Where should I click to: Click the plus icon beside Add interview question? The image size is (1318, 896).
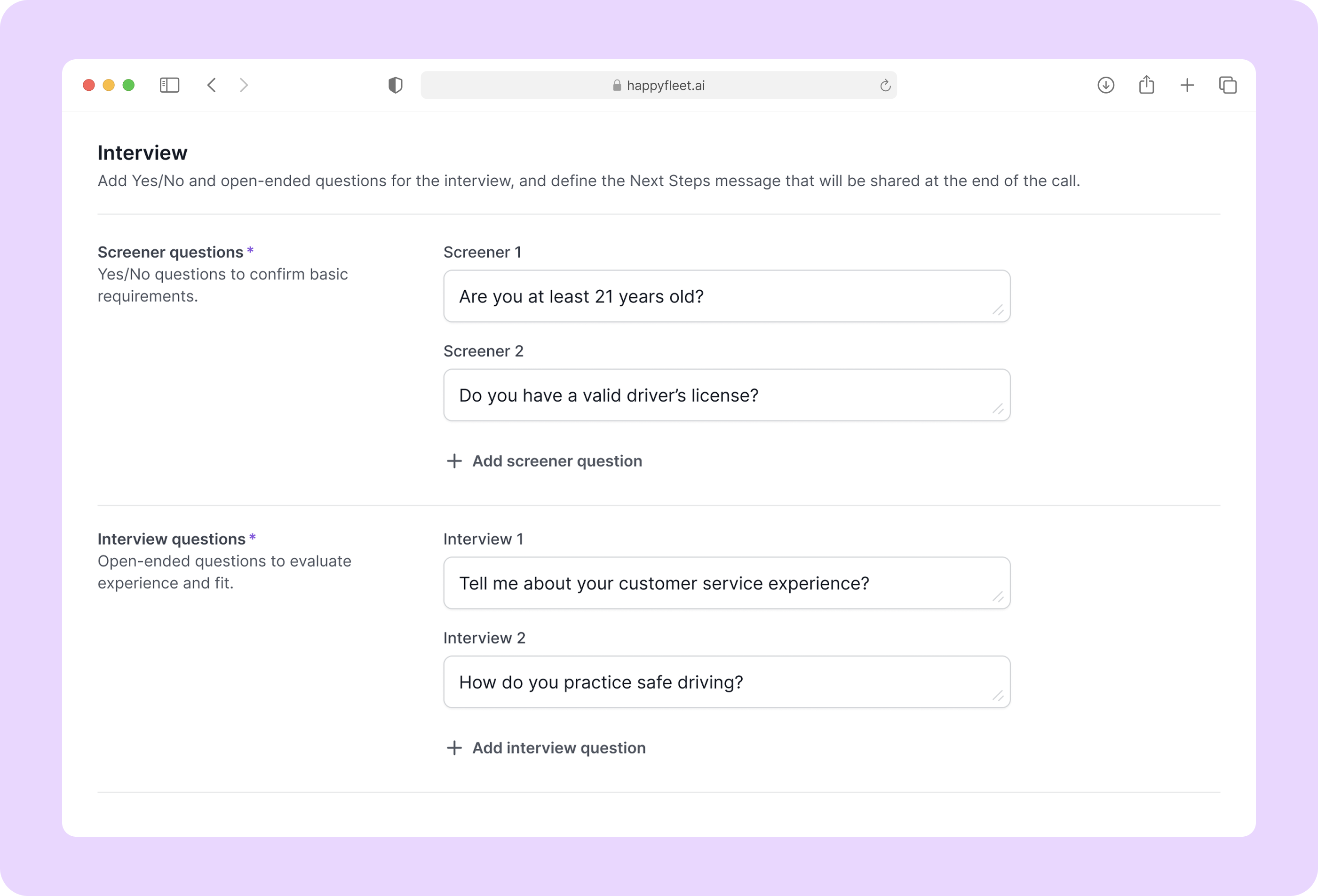point(454,748)
